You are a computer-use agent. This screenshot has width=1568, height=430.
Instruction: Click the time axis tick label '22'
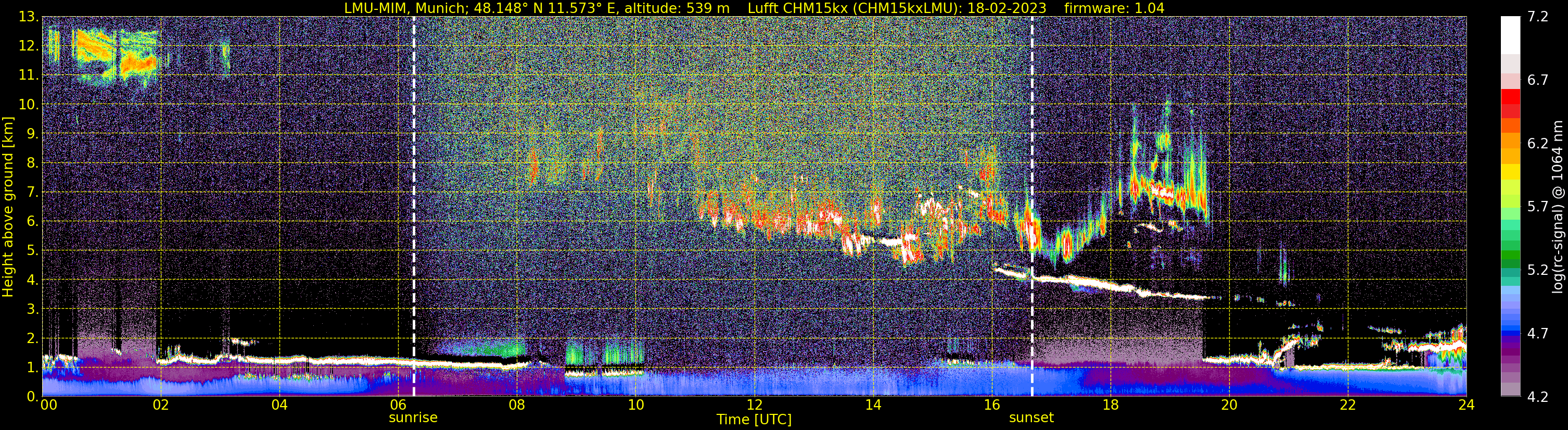1348,404
